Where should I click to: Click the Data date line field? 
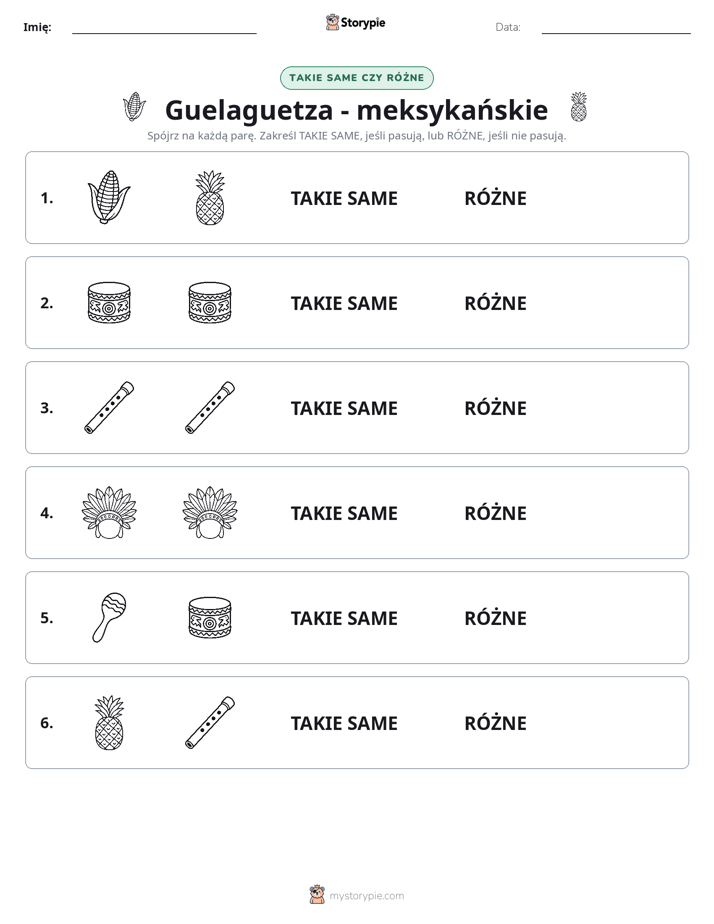[616, 27]
